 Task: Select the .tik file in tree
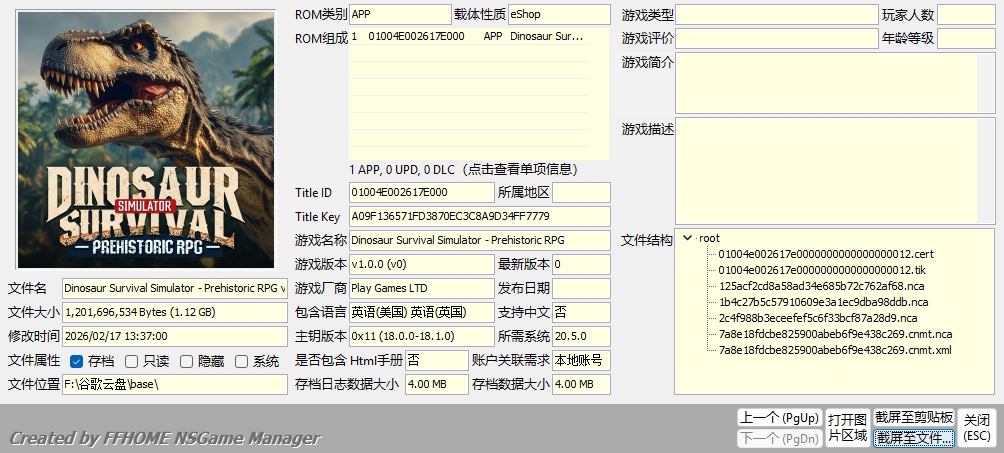point(822,270)
